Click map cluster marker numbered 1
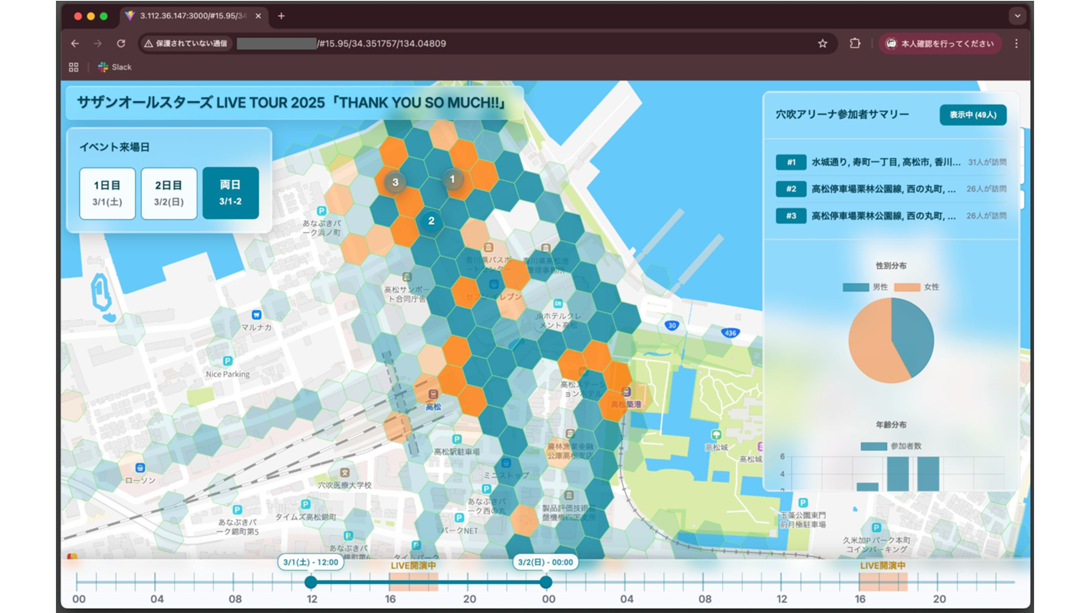This screenshot has height=613, width=1090. 452,180
